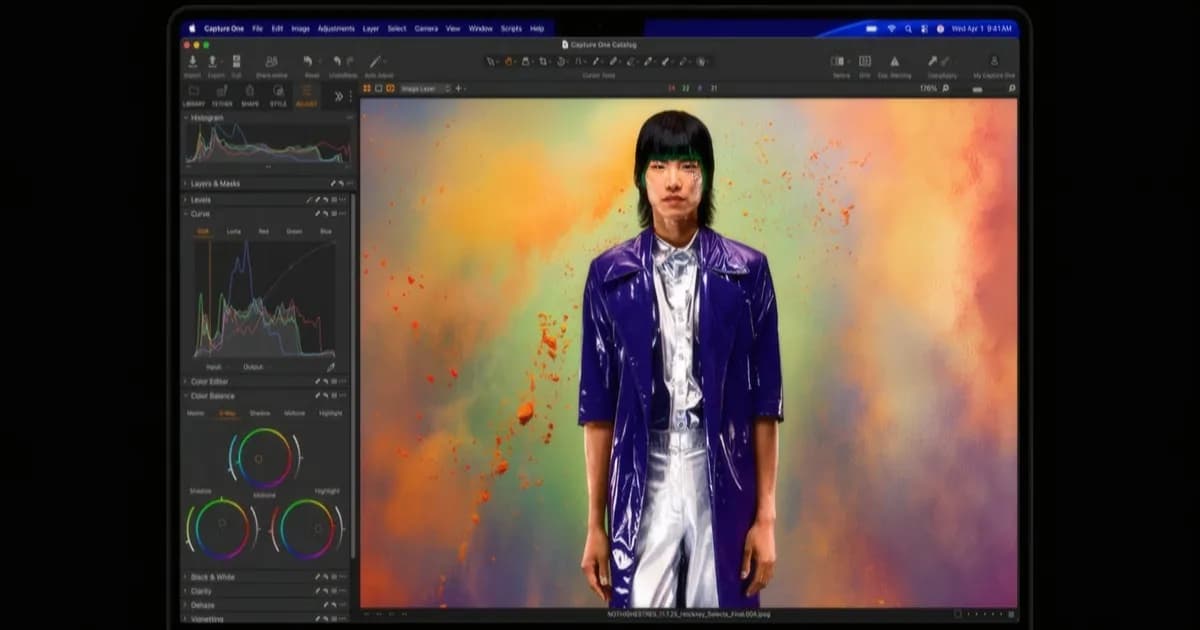Open the Apple menu
Image resolution: width=1200 pixels, height=630 pixels.
pyautogui.click(x=192, y=29)
